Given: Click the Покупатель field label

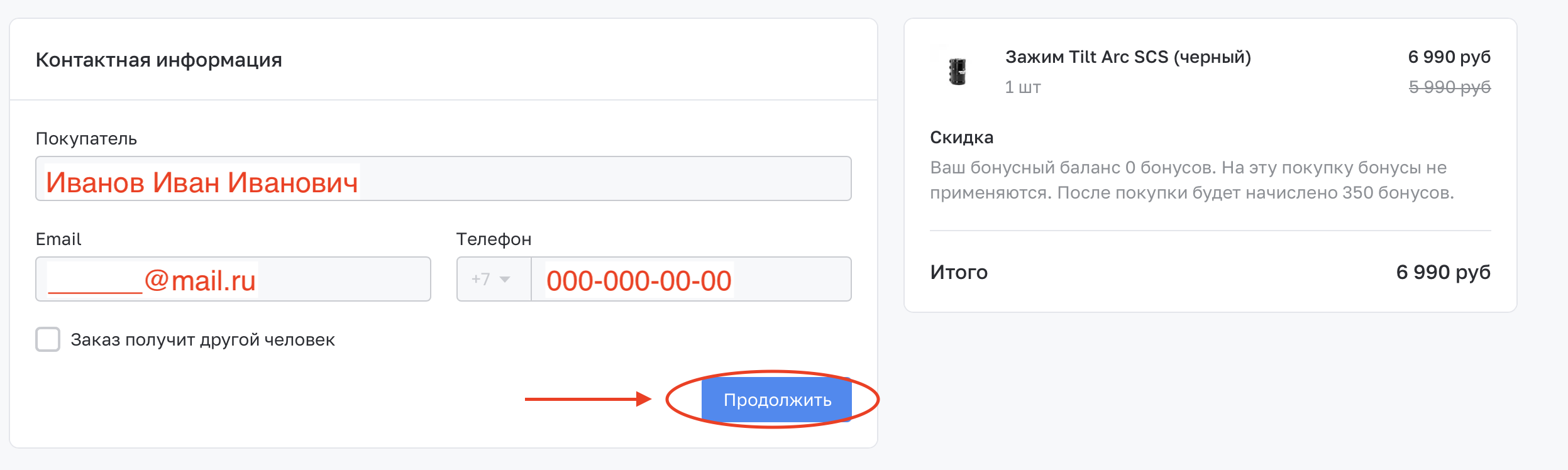Looking at the screenshot, I should 86,139.
